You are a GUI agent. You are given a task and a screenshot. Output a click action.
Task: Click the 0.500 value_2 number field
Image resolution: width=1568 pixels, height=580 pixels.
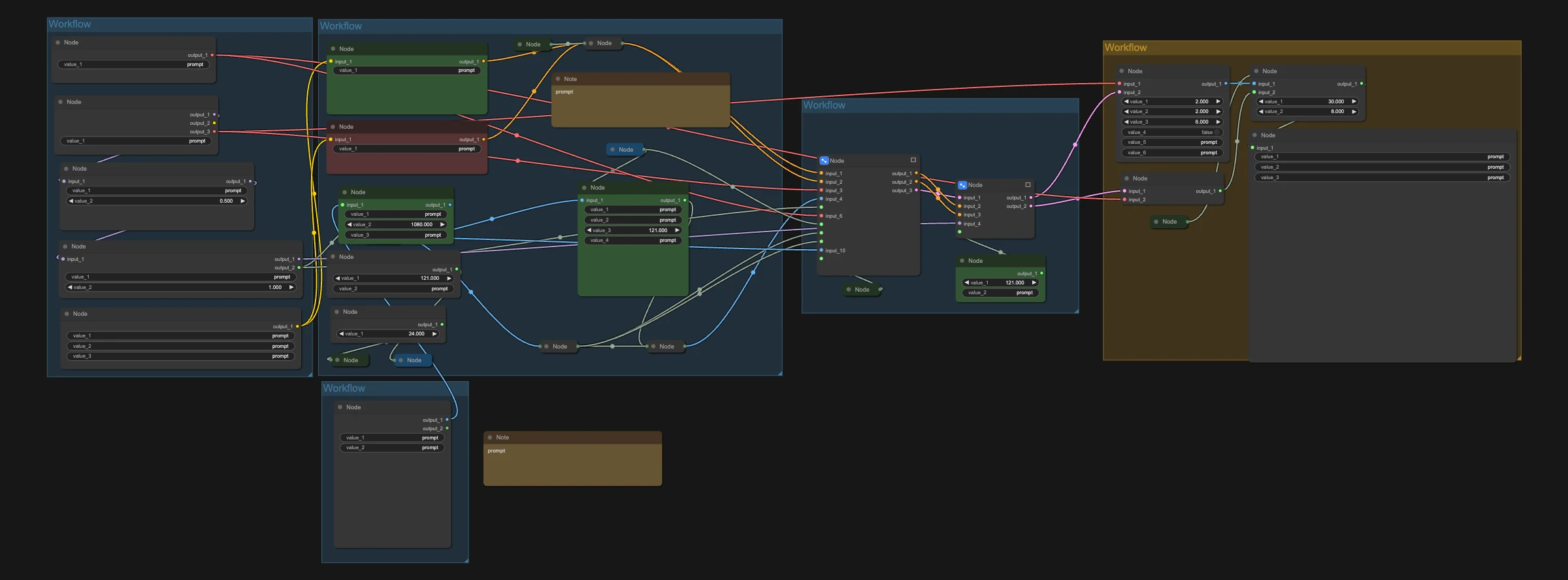pyautogui.click(x=157, y=201)
